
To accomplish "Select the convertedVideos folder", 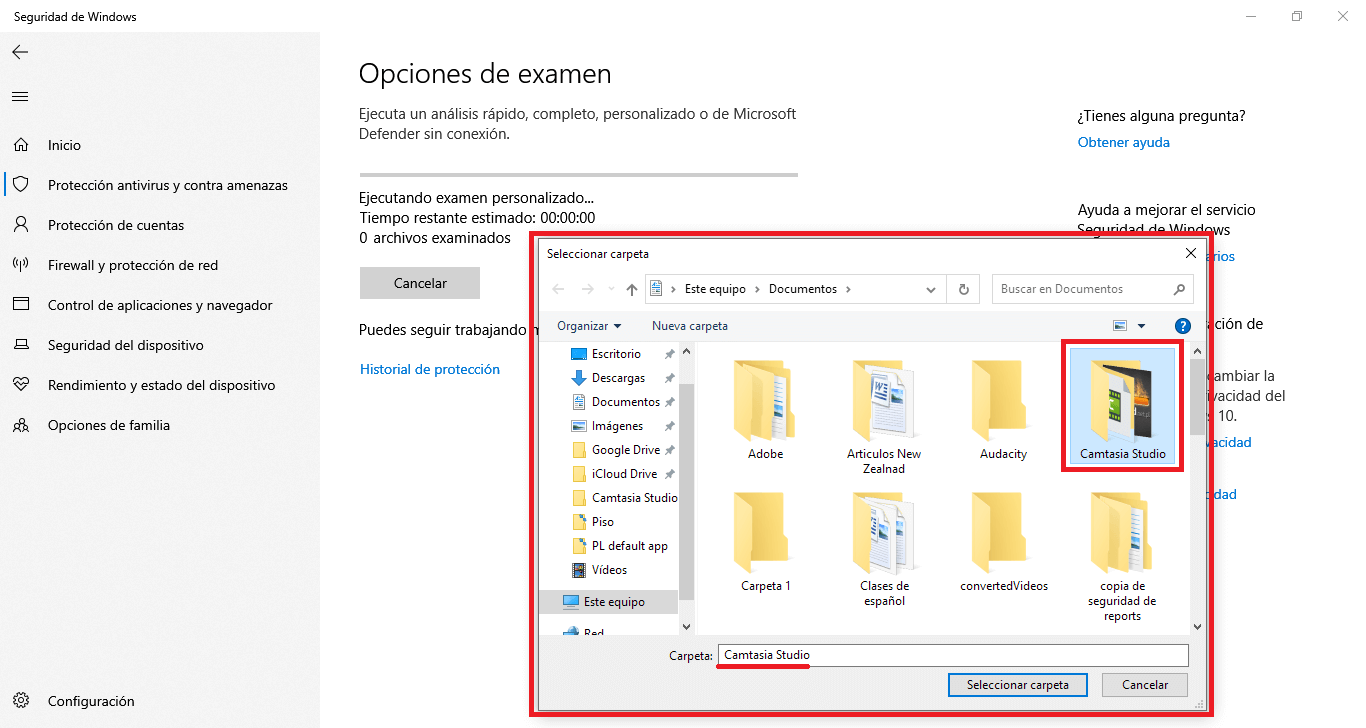I will click(1003, 540).
